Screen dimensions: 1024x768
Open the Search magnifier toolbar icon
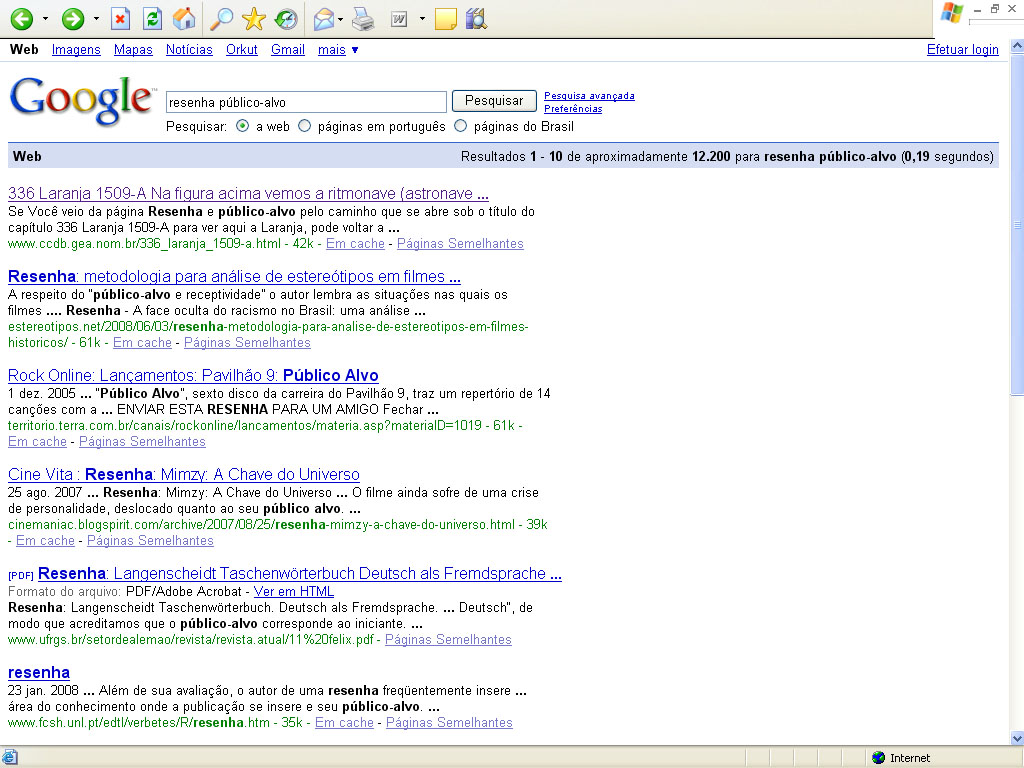(x=222, y=19)
